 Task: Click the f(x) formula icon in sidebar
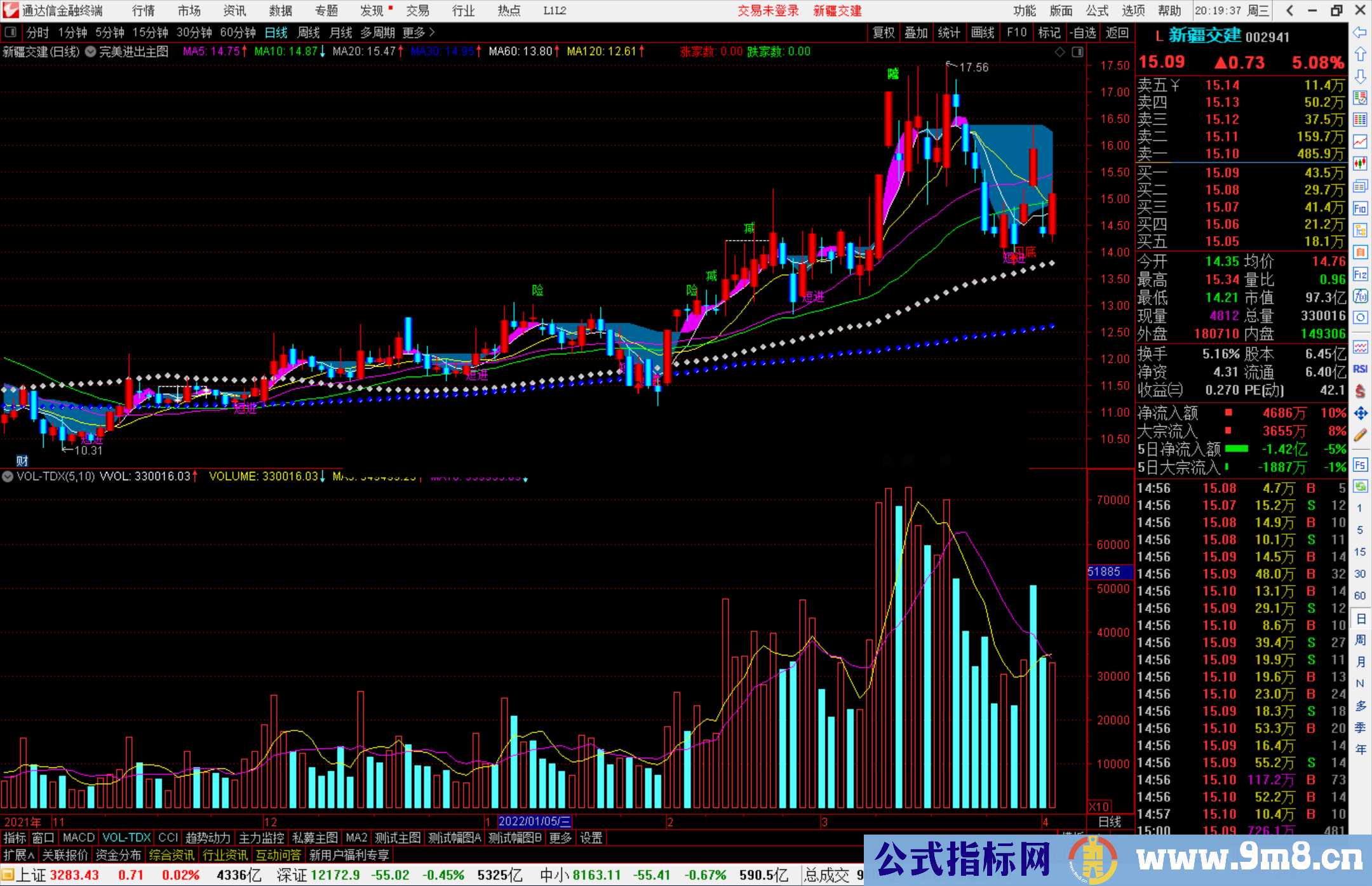[1360, 297]
